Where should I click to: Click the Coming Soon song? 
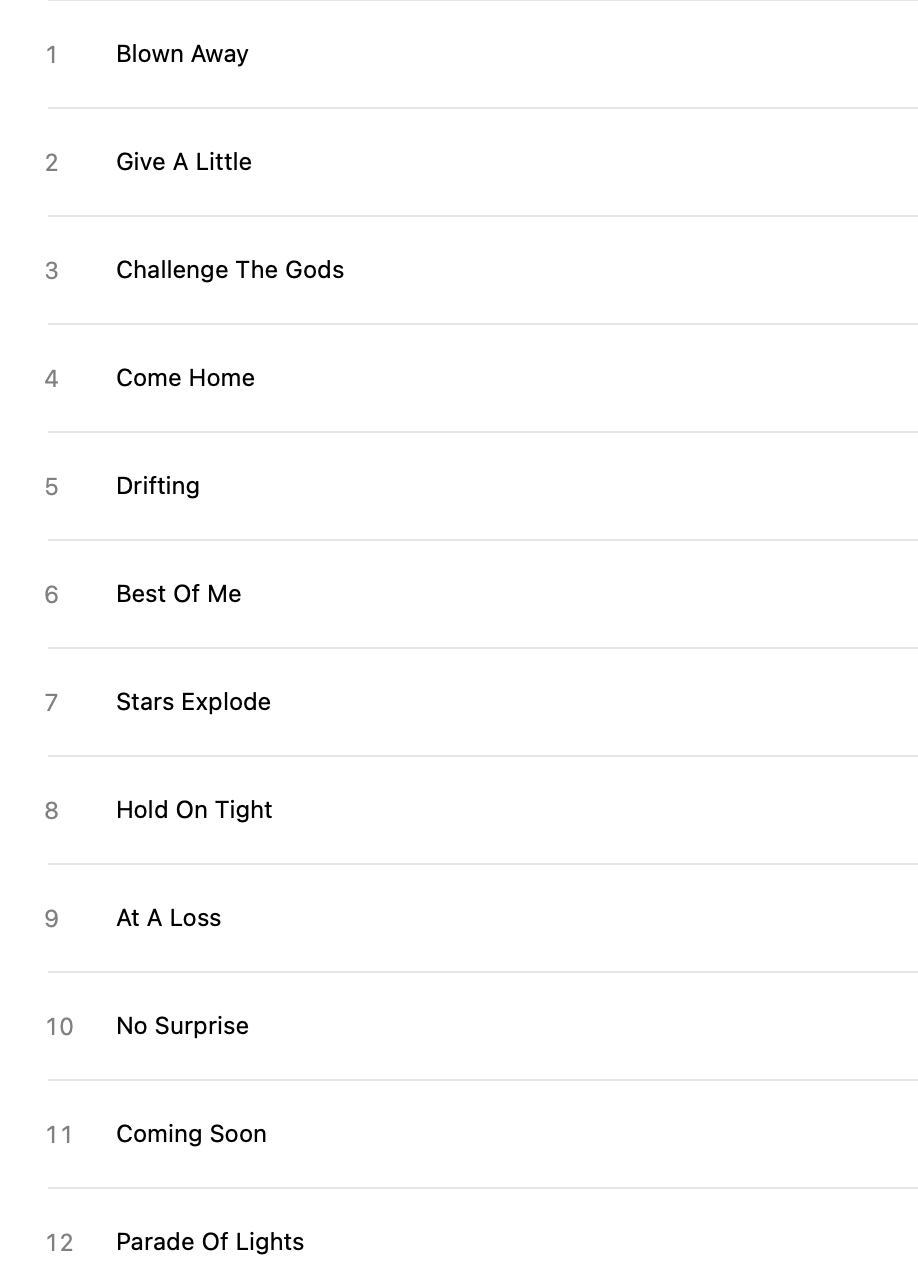point(191,1134)
